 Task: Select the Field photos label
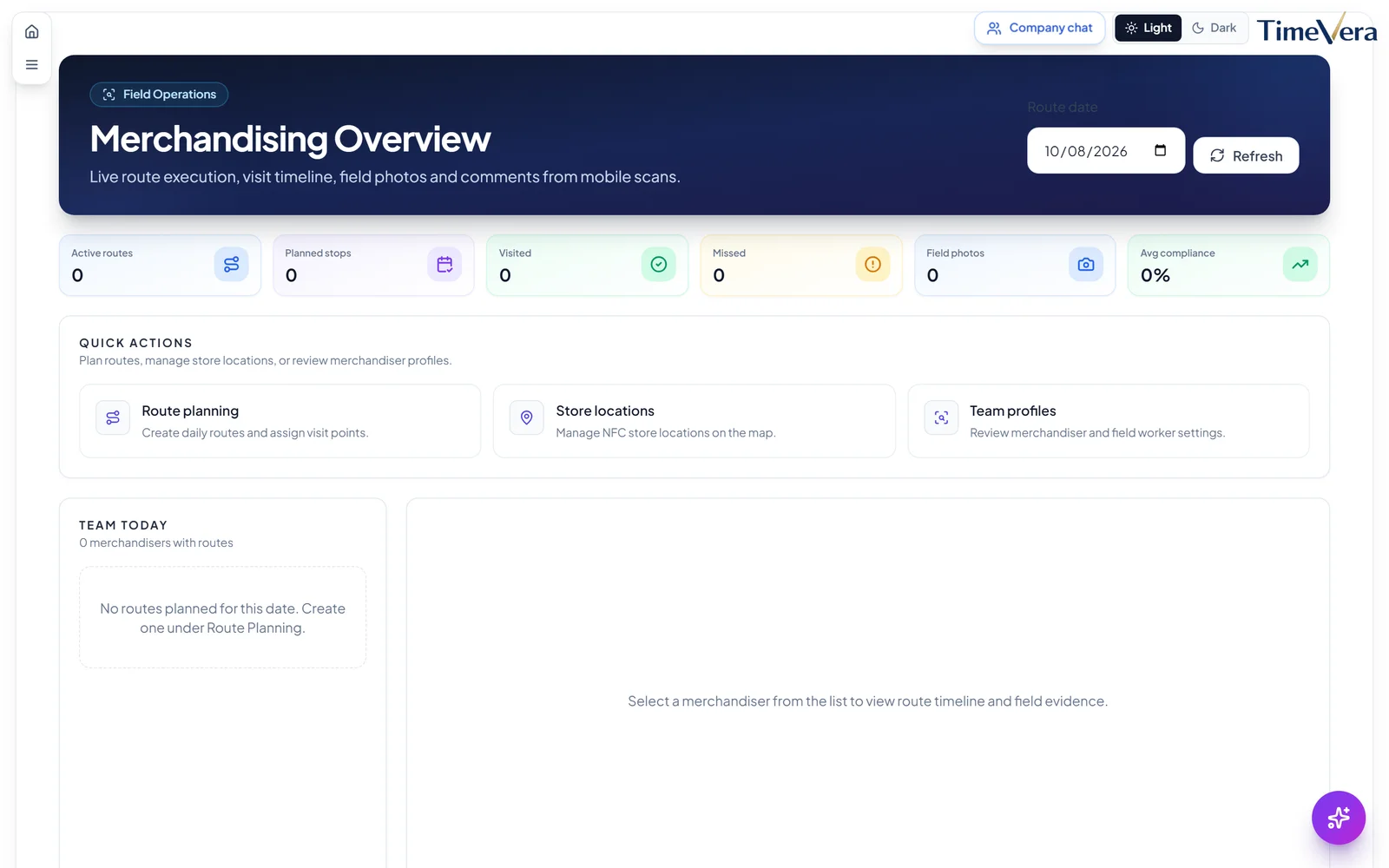pyautogui.click(x=955, y=253)
